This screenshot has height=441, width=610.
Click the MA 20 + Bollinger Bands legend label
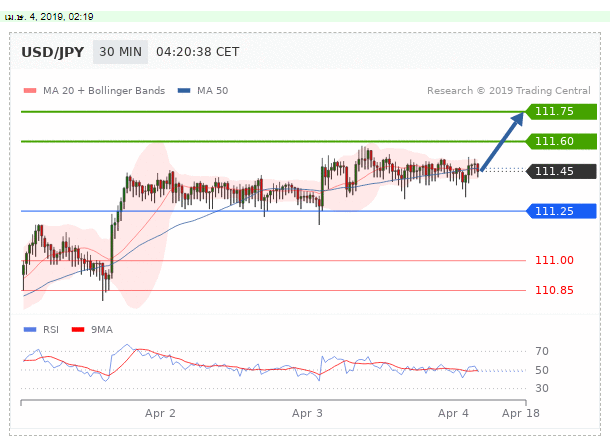[104, 91]
